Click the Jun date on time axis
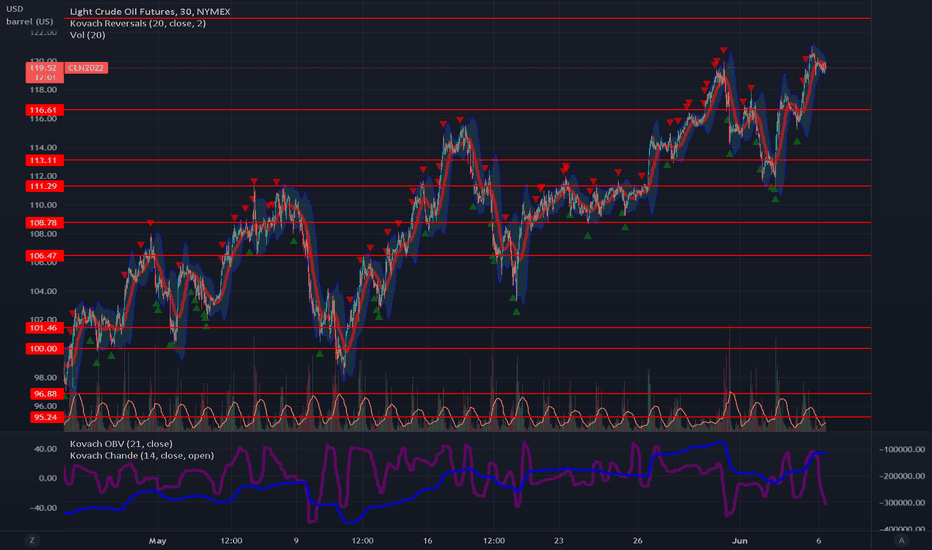This screenshot has height=550, width=932. (739, 540)
